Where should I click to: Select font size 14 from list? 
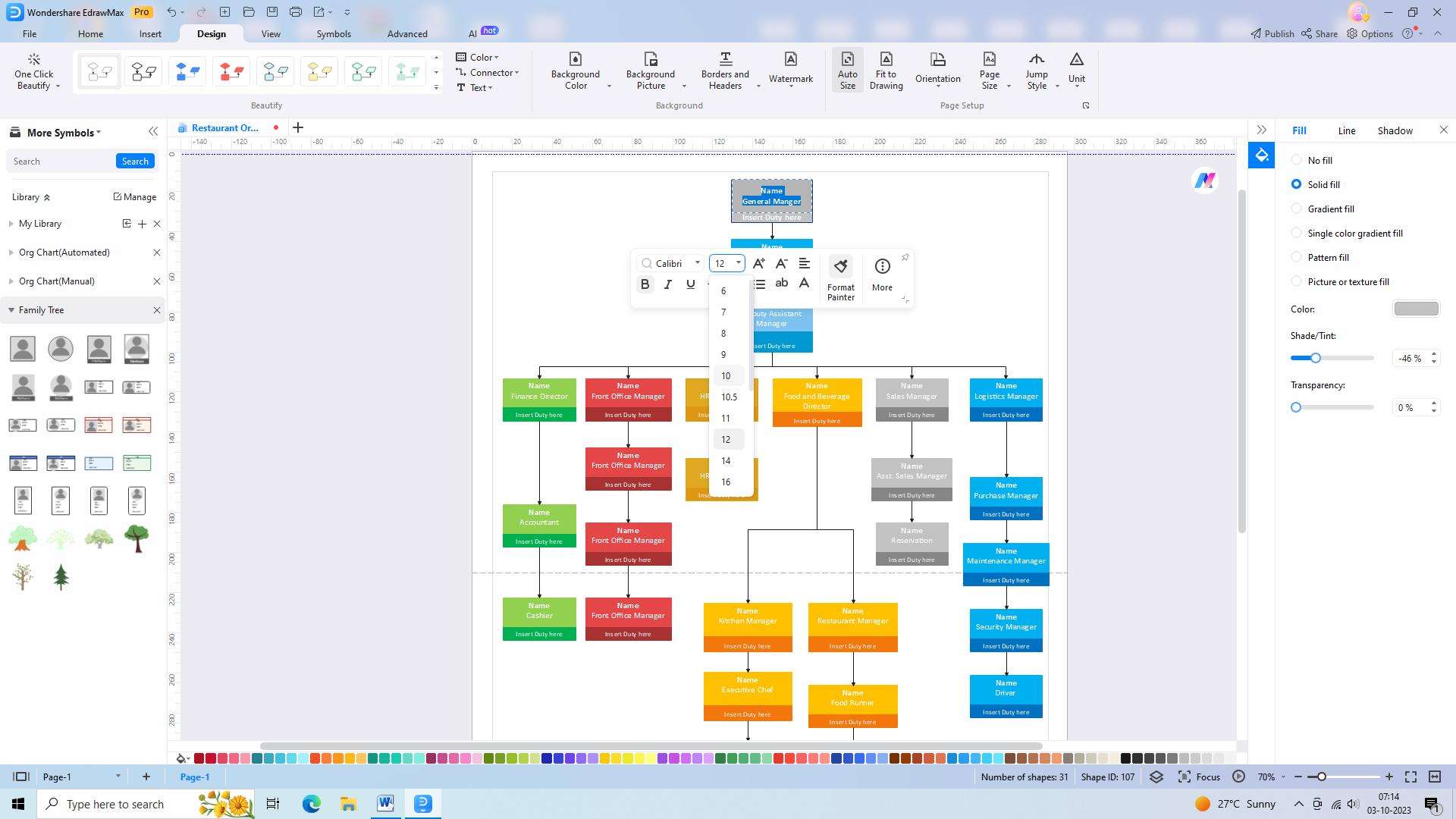726,461
